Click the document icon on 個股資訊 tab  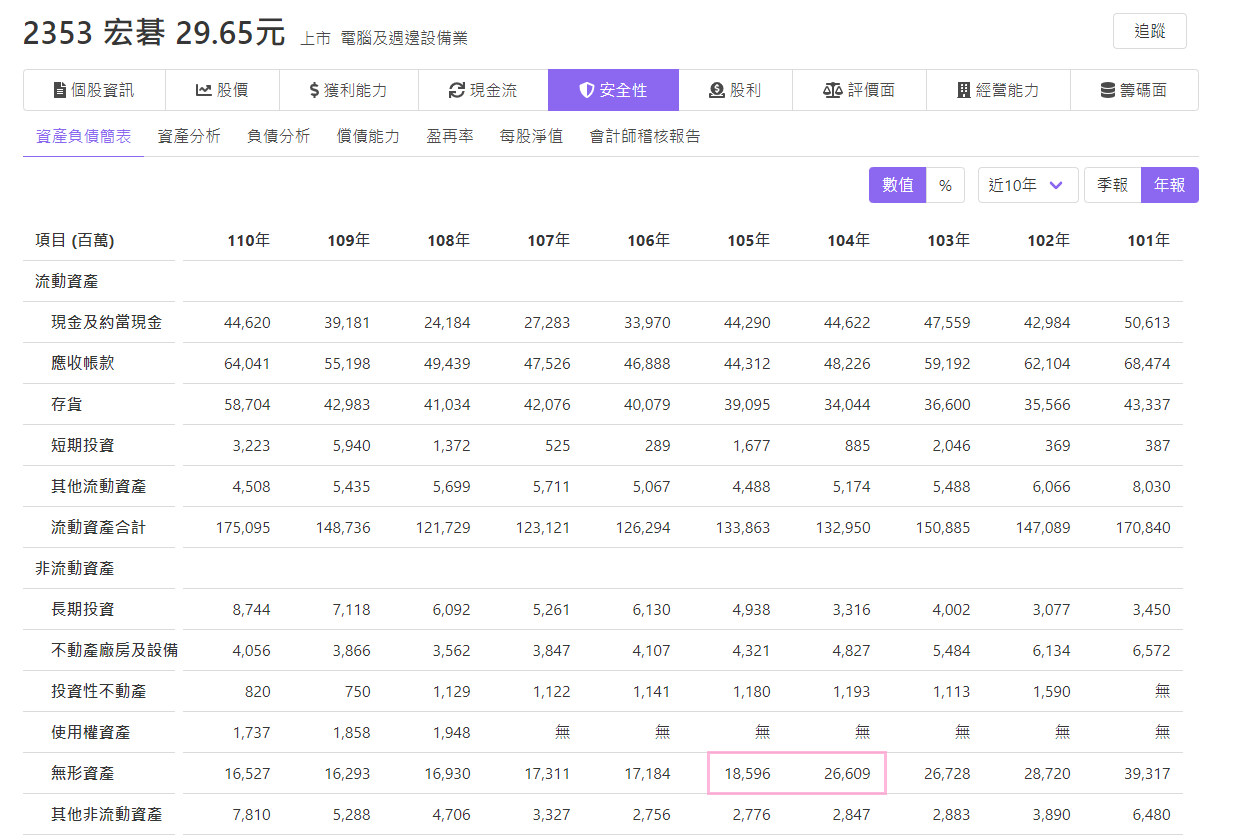[x=60, y=90]
